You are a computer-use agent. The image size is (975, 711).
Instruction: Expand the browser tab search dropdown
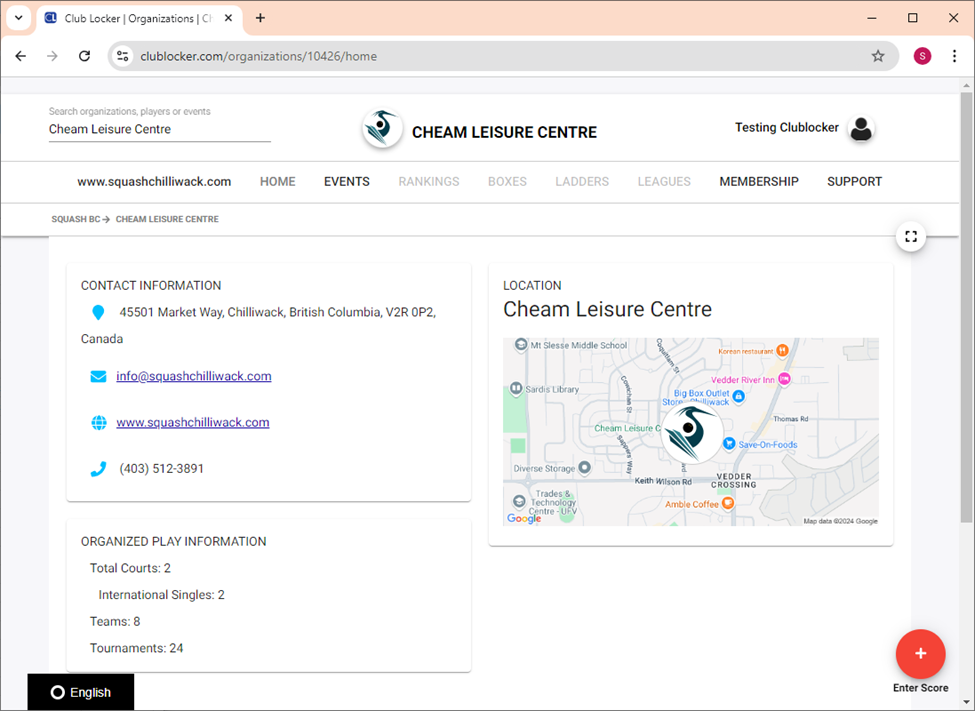click(x=18, y=18)
